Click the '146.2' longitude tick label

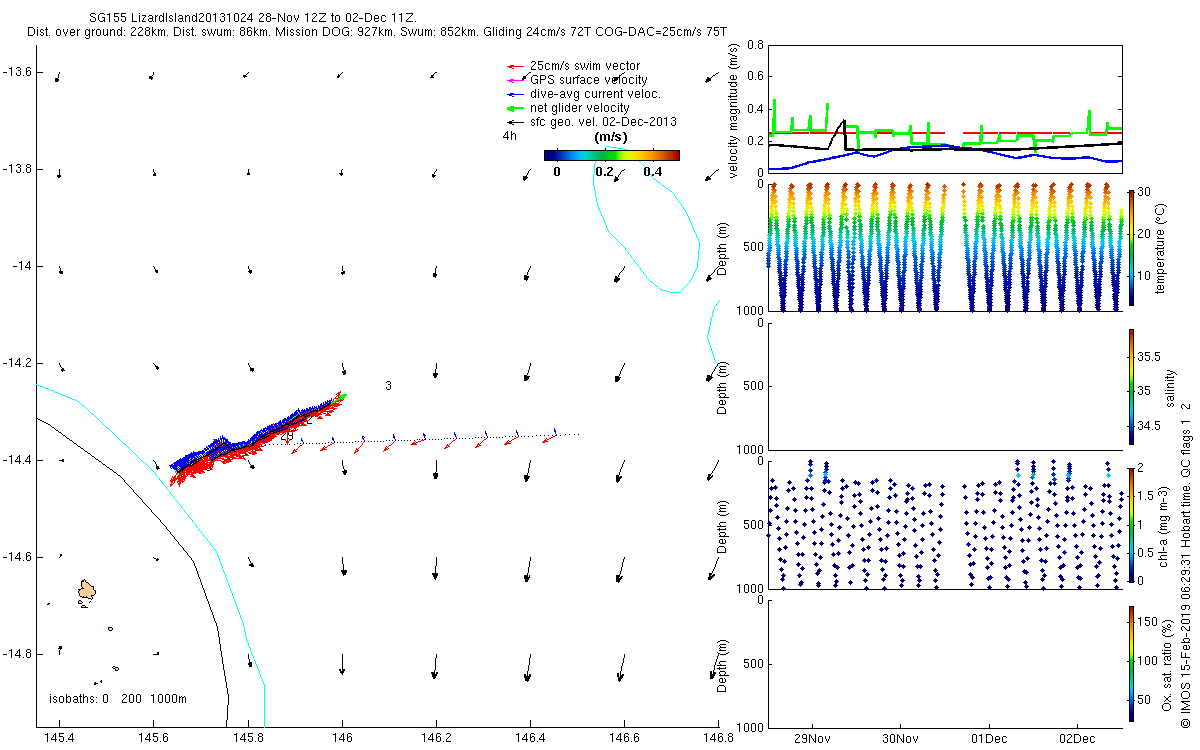[x=436, y=737]
